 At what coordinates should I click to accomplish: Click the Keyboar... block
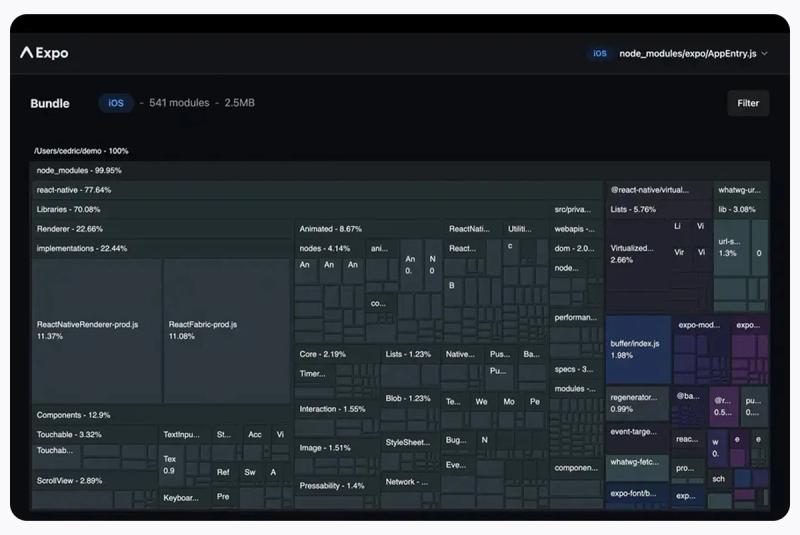(185, 498)
